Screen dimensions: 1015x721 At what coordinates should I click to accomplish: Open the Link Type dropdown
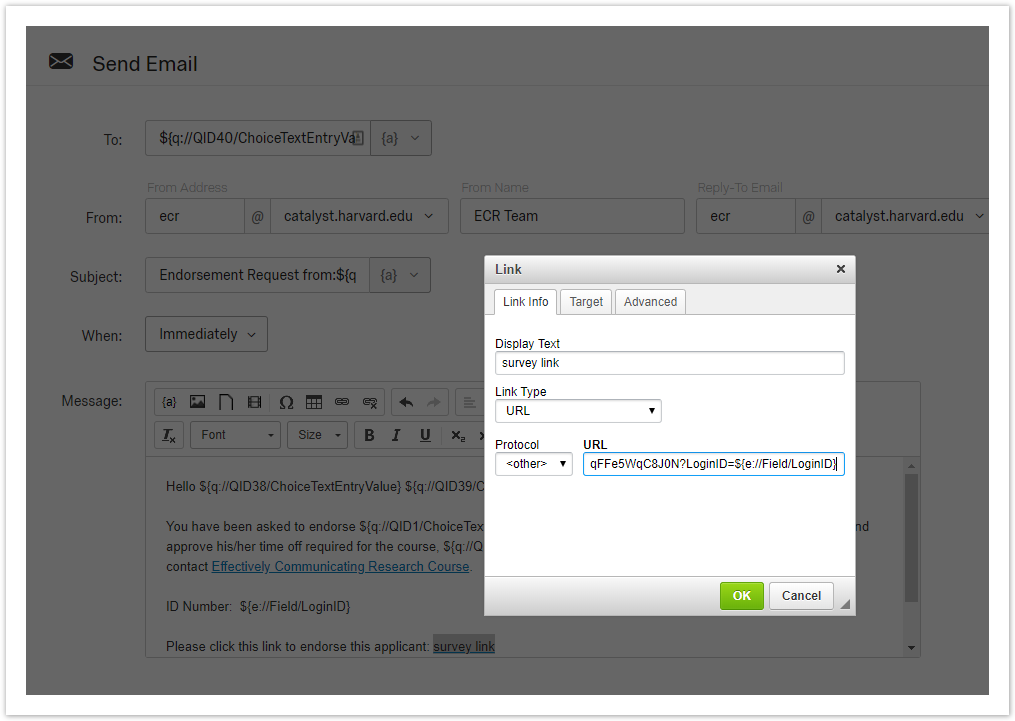[578, 411]
